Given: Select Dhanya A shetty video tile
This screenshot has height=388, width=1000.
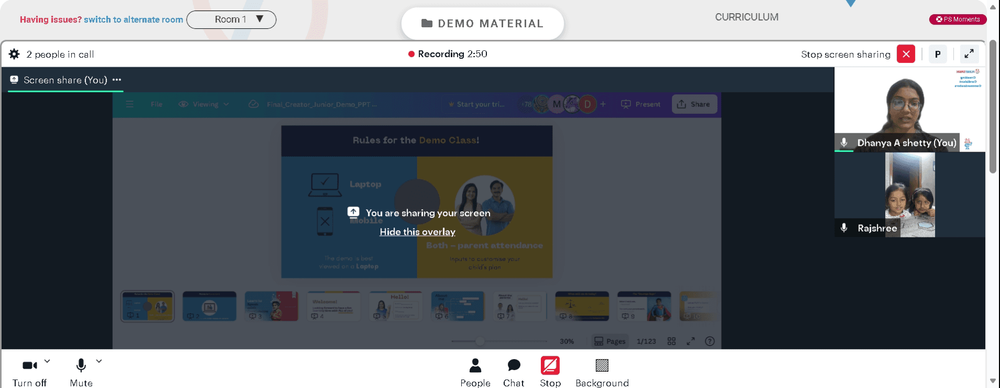Looking at the screenshot, I should coord(909,110).
